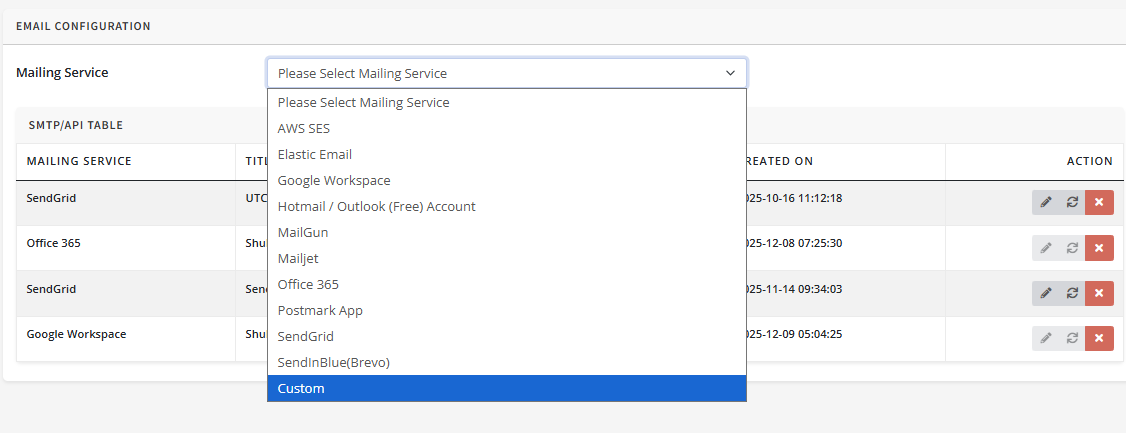Delete the Office 365 table row

coord(1099,248)
